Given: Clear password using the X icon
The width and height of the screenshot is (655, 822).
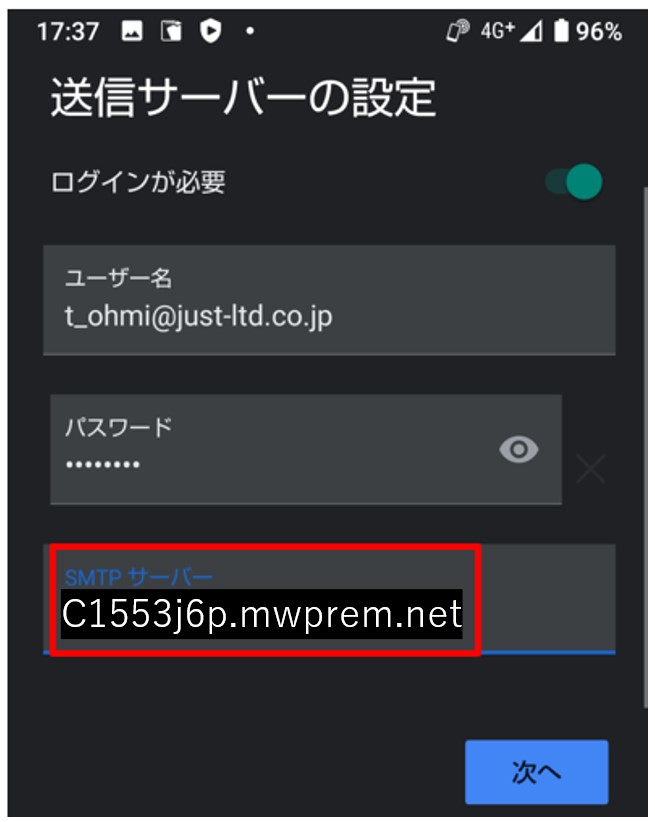Looking at the screenshot, I should click(x=590, y=469).
